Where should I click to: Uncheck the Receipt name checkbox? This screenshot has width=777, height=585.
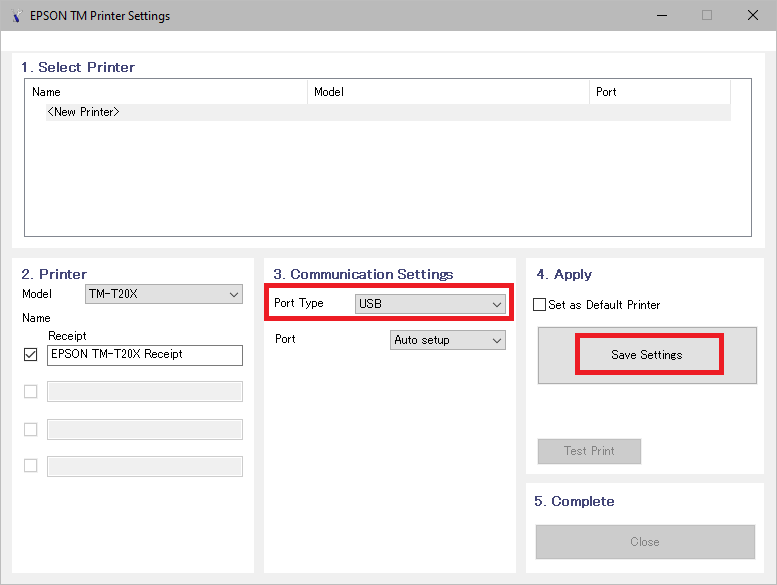click(31, 355)
